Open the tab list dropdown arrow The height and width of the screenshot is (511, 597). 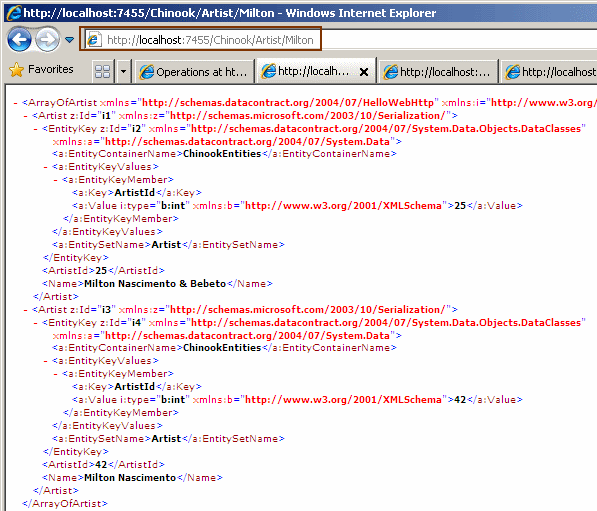123,71
